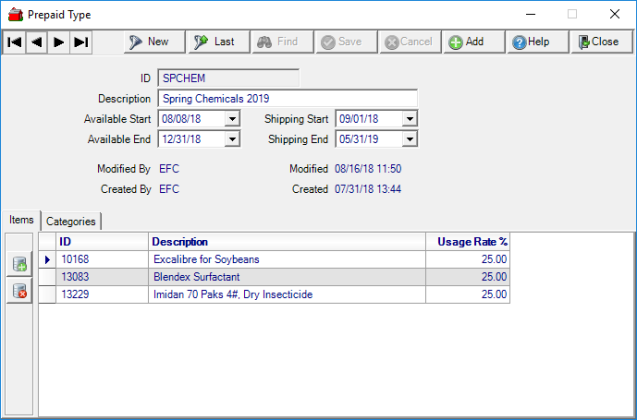Click the Last toolbar button
637x420 pixels.
tap(214, 42)
